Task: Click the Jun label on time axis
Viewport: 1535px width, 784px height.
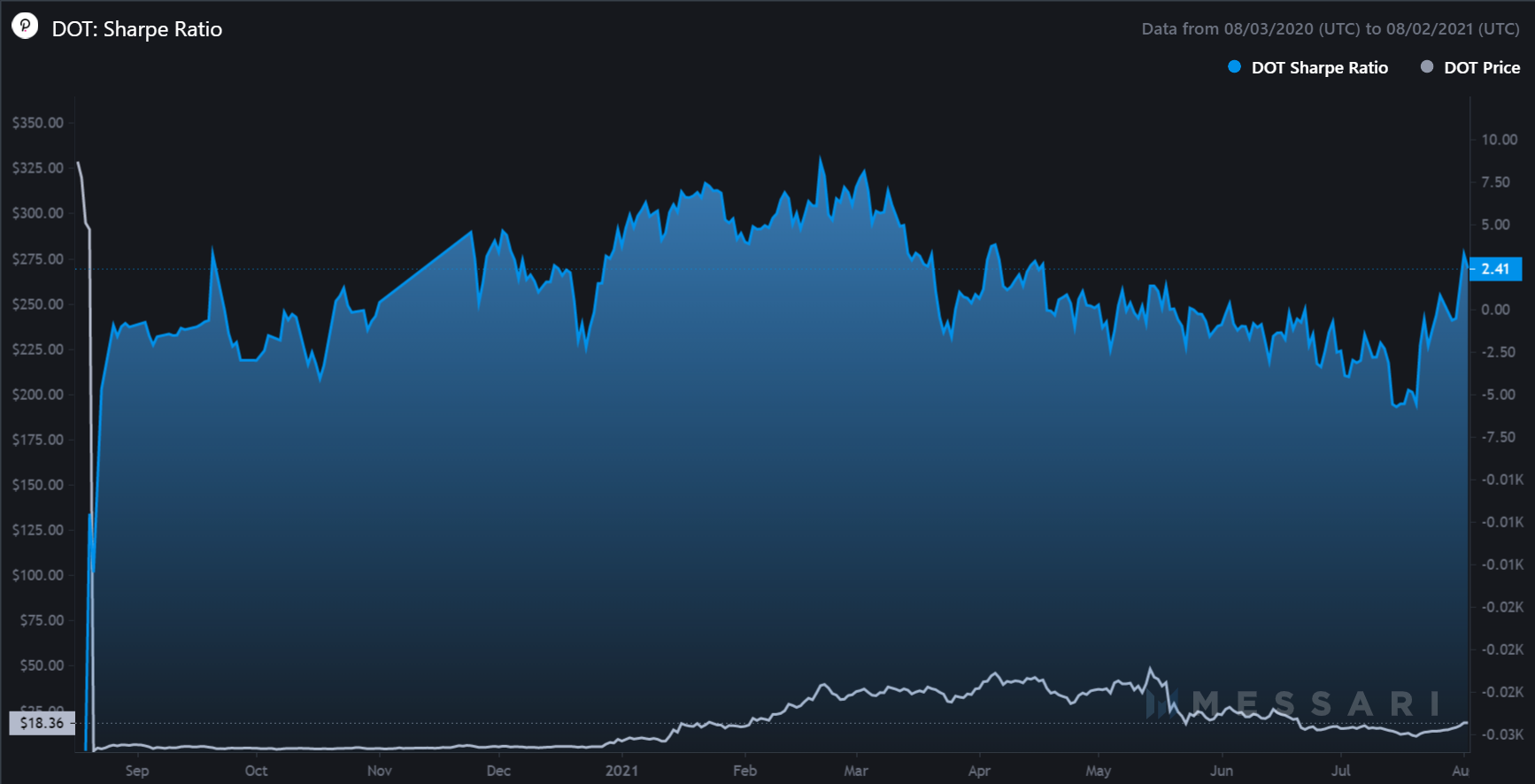Action: pos(1222,771)
